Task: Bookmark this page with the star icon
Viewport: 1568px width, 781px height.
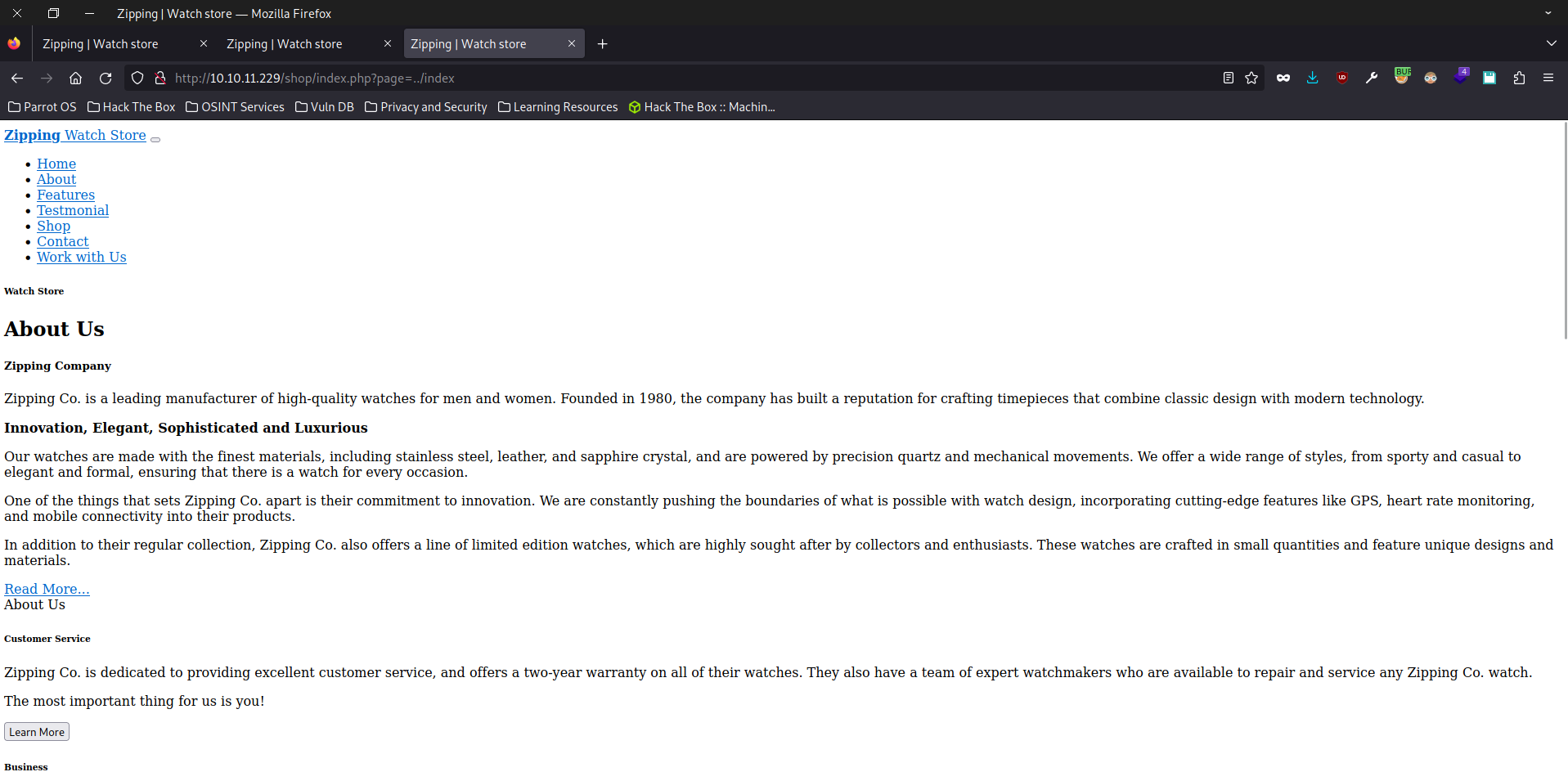Action: coord(1251,78)
